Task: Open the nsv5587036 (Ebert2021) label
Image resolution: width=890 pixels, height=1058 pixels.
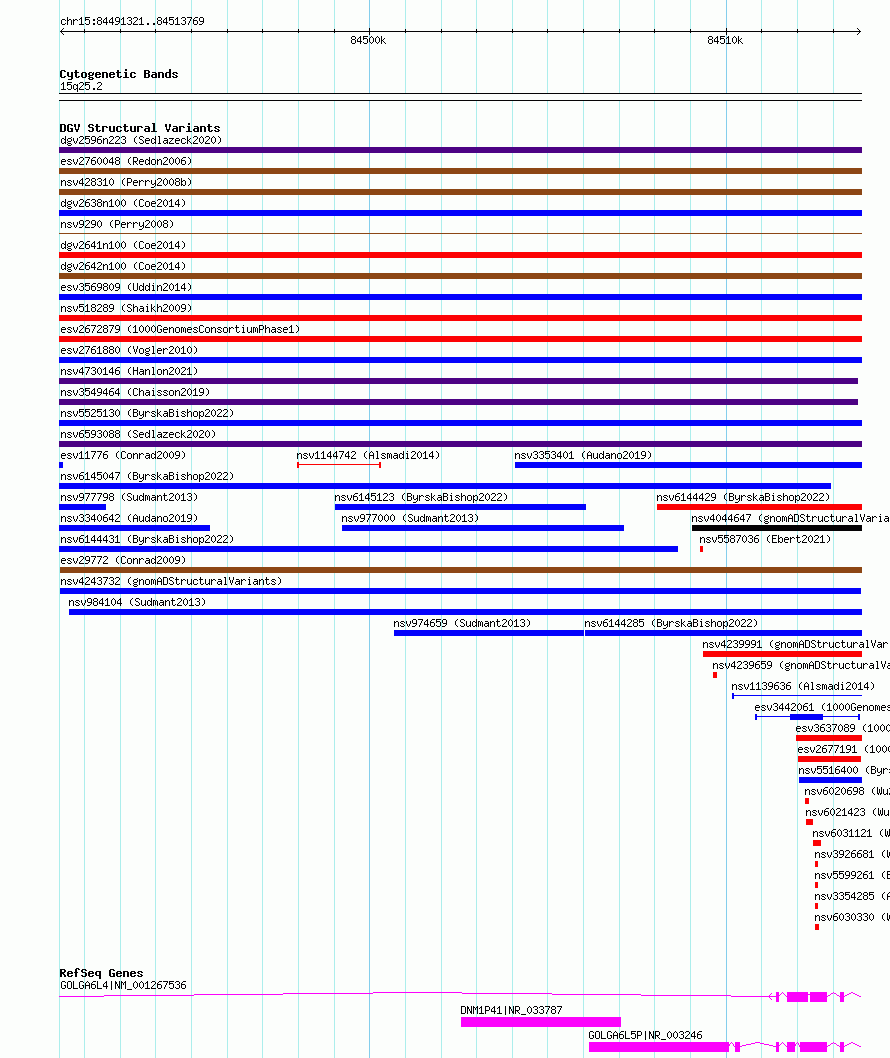Action: 765,538
